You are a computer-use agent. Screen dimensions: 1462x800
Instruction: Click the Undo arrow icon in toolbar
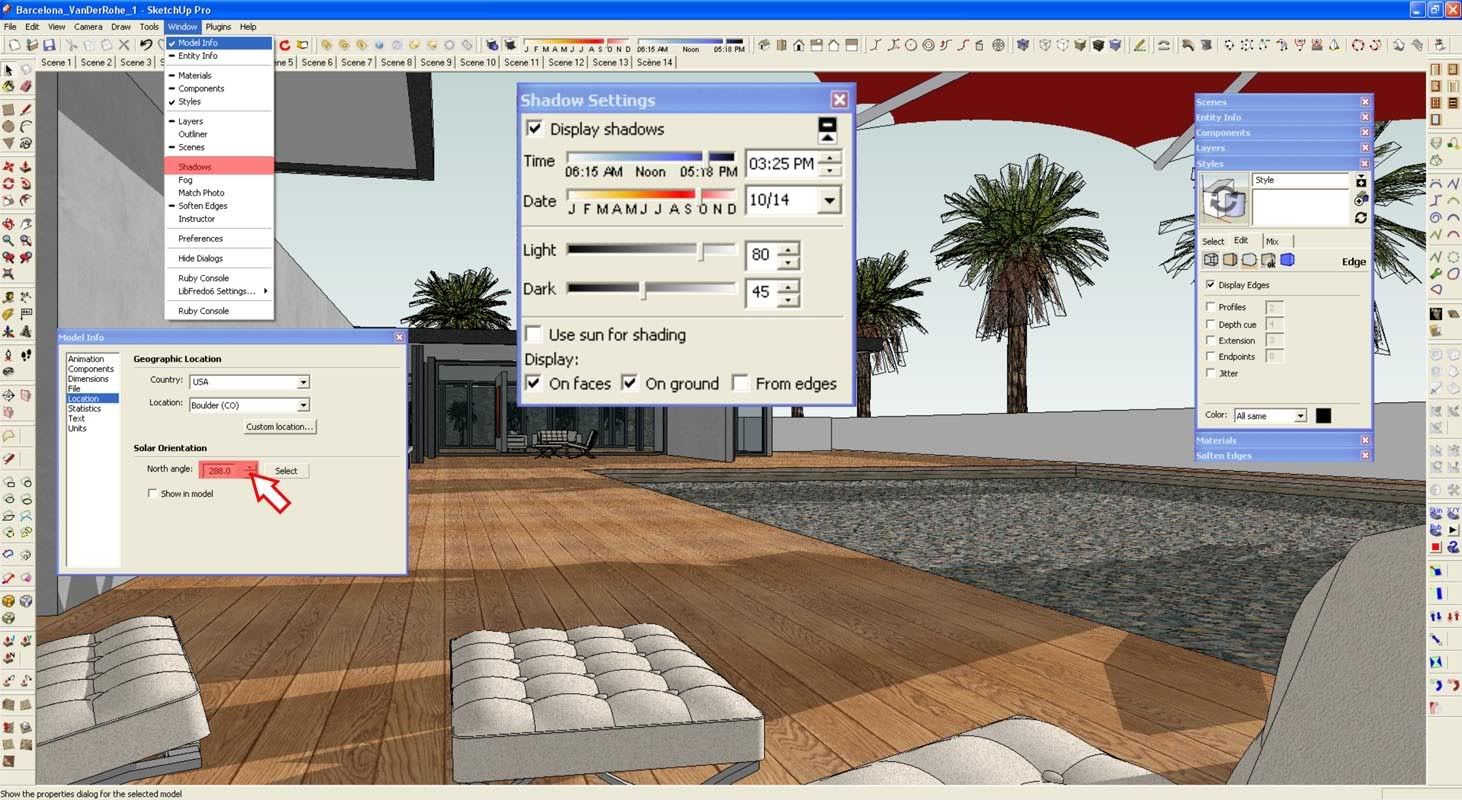click(145, 45)
